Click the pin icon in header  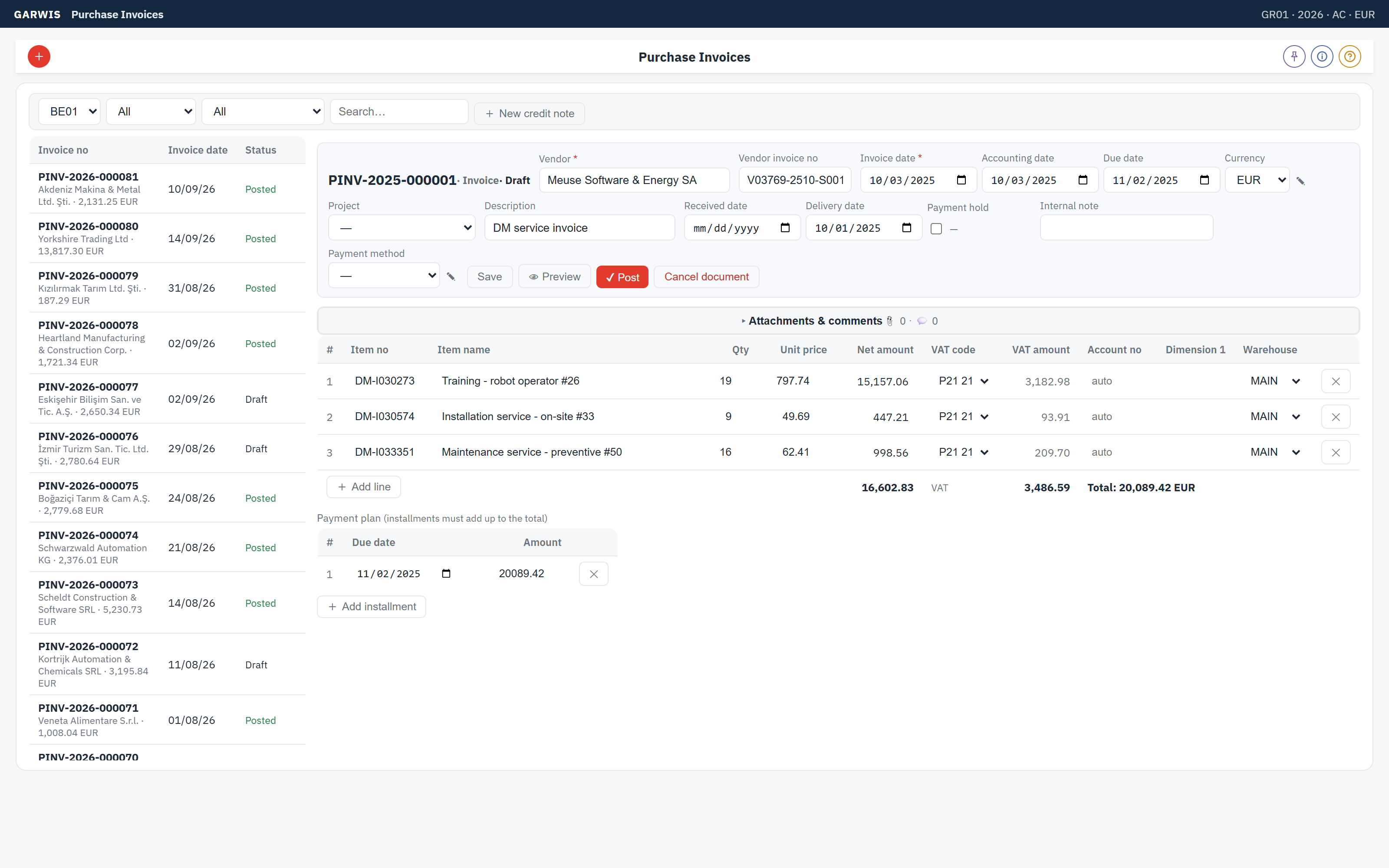tap(1294, 56)
